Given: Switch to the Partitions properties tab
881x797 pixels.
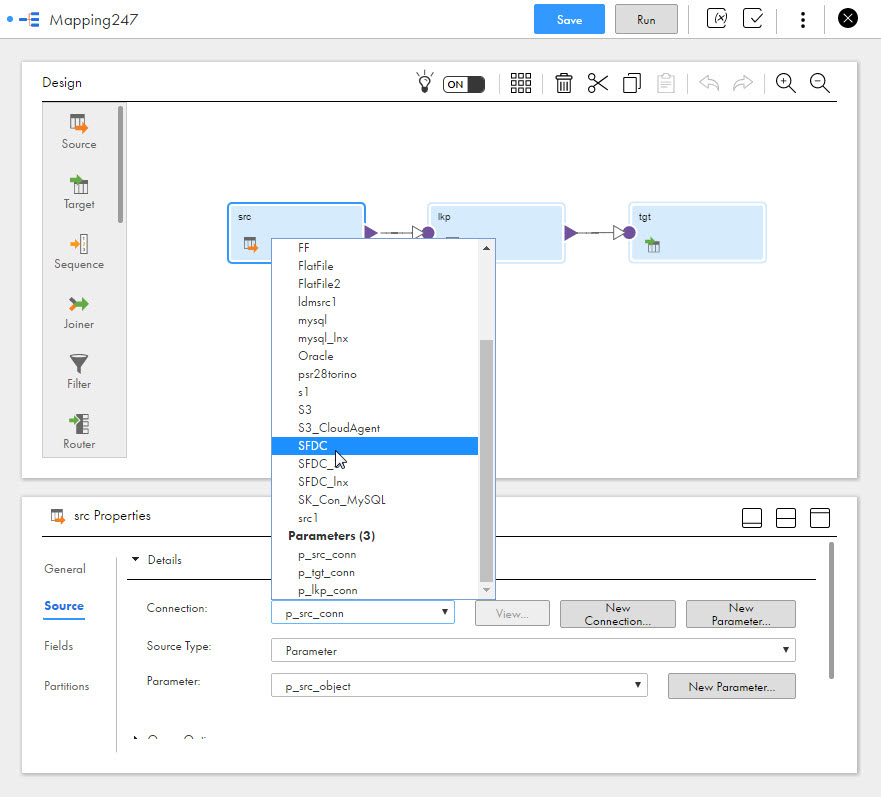Looking at the screenshot, I should tap(66, 686).
